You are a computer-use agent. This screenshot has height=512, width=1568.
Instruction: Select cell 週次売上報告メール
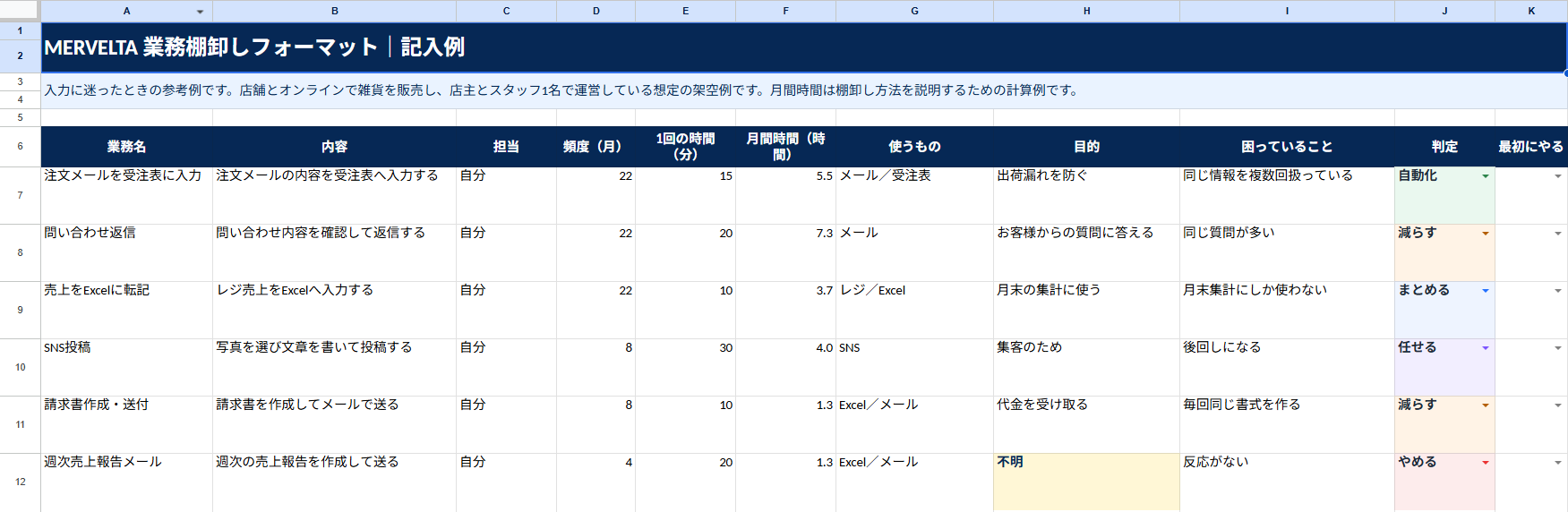[126, 482]
